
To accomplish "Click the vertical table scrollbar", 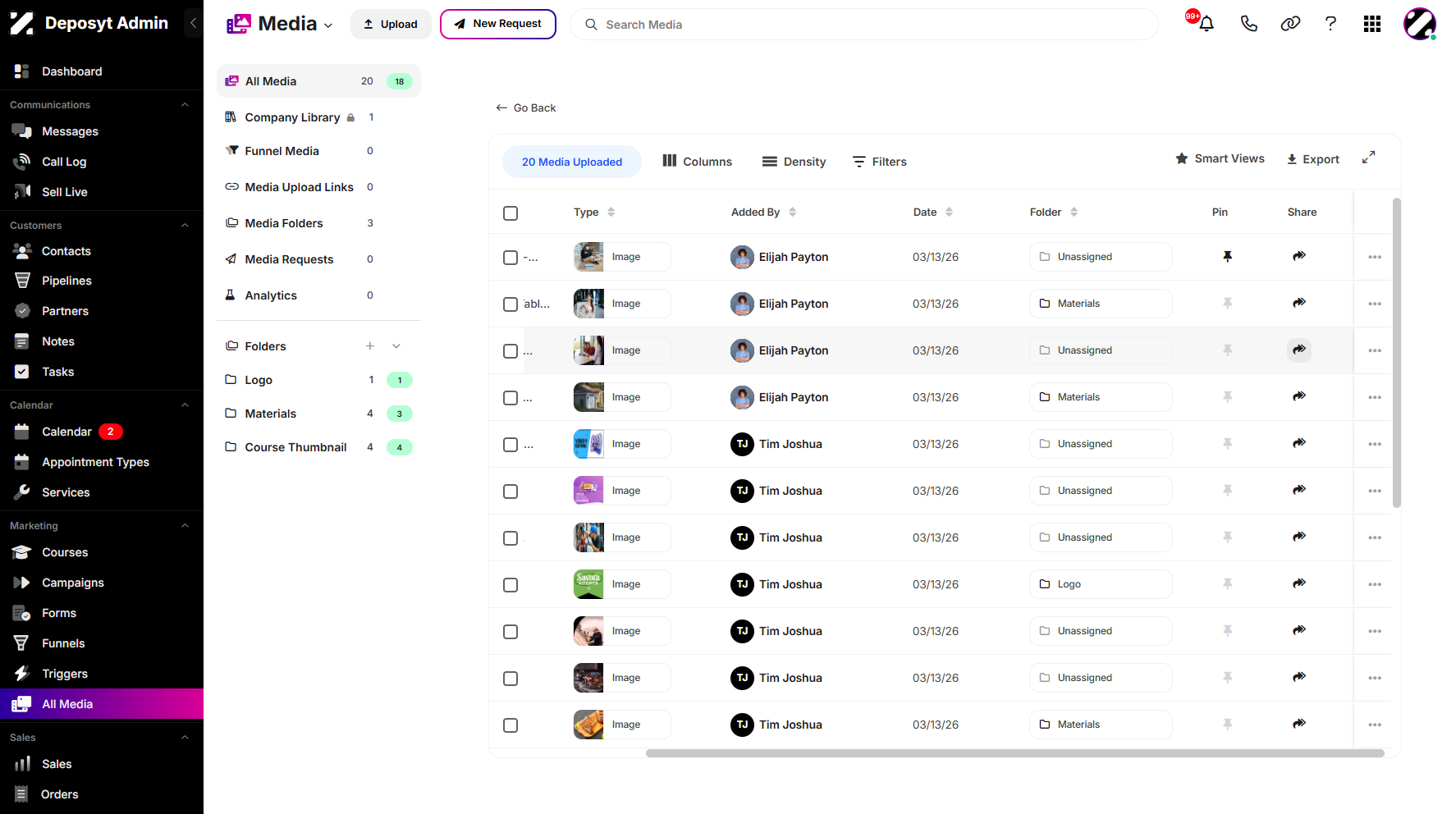I will [x=1397, y=353].
